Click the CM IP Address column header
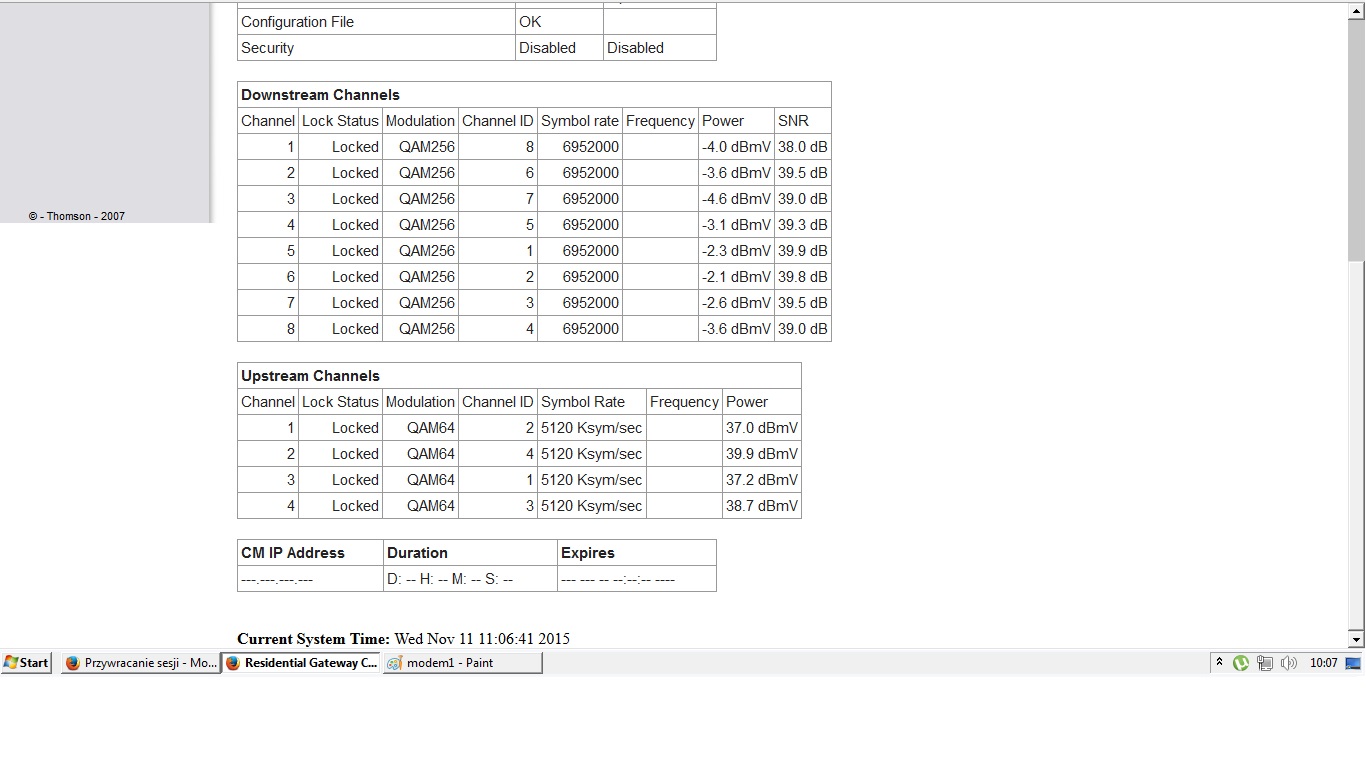This screenshot has height=768, width=1366. point(292,553)
